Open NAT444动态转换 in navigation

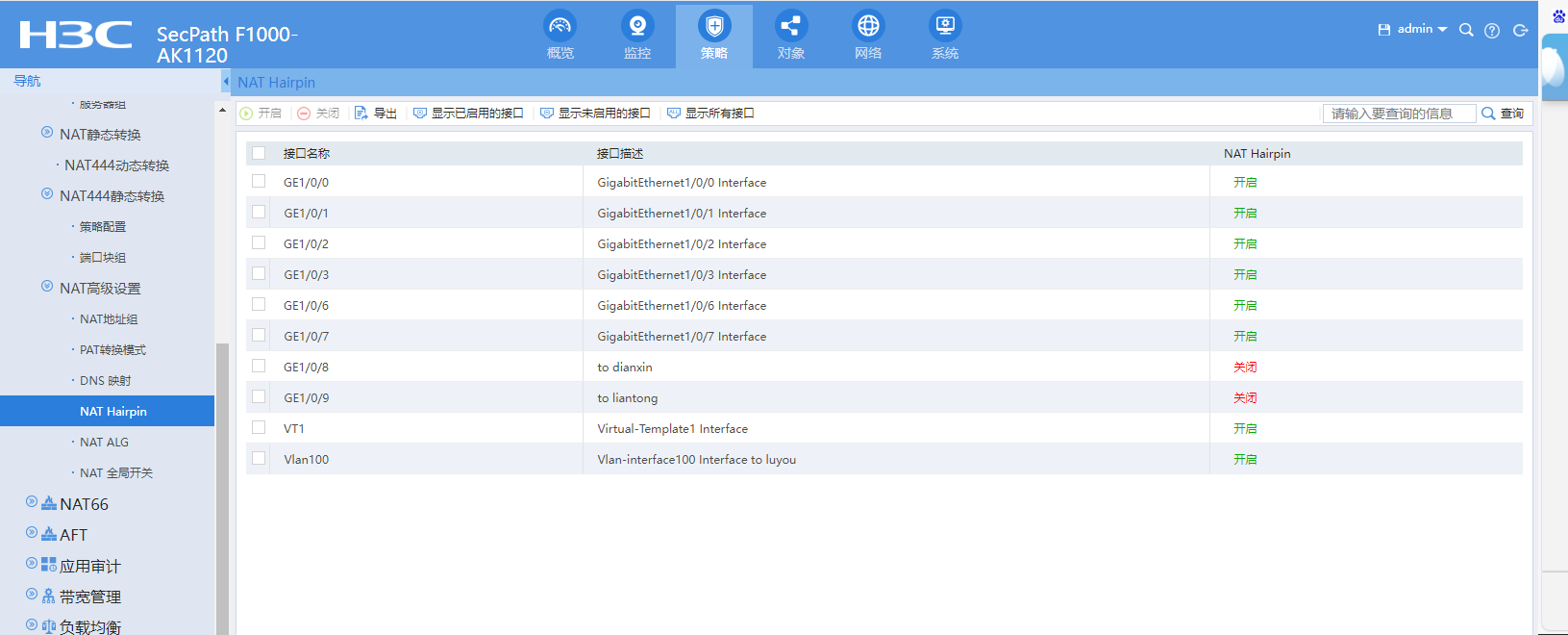pos(116,165)
